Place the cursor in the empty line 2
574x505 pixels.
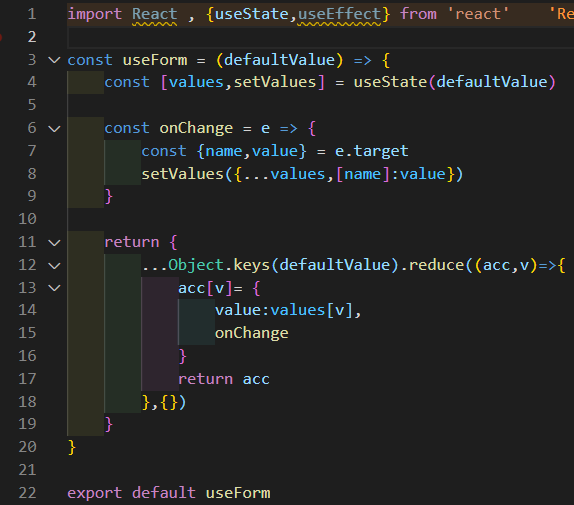(320, 37)
